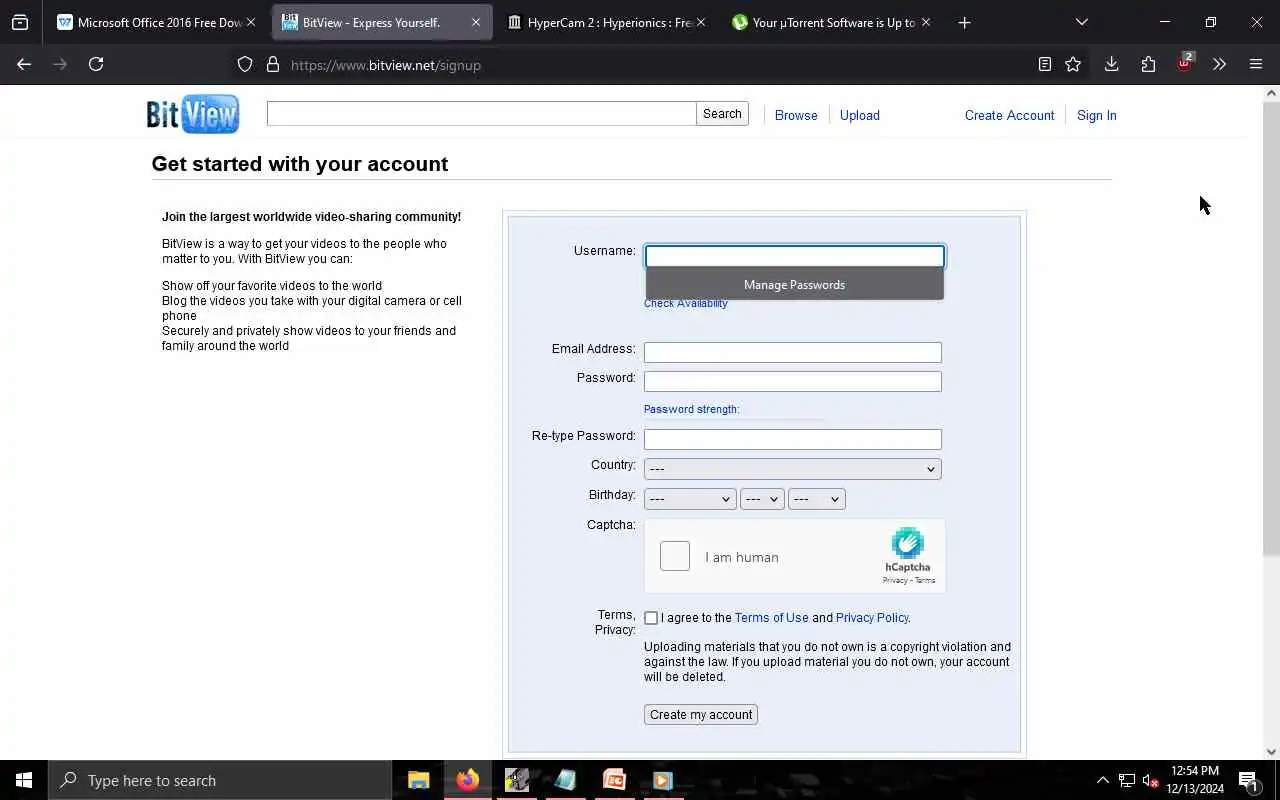1280x800 pixels.
Task: Click the site padlock icon
Action: (x=273, y=65)
